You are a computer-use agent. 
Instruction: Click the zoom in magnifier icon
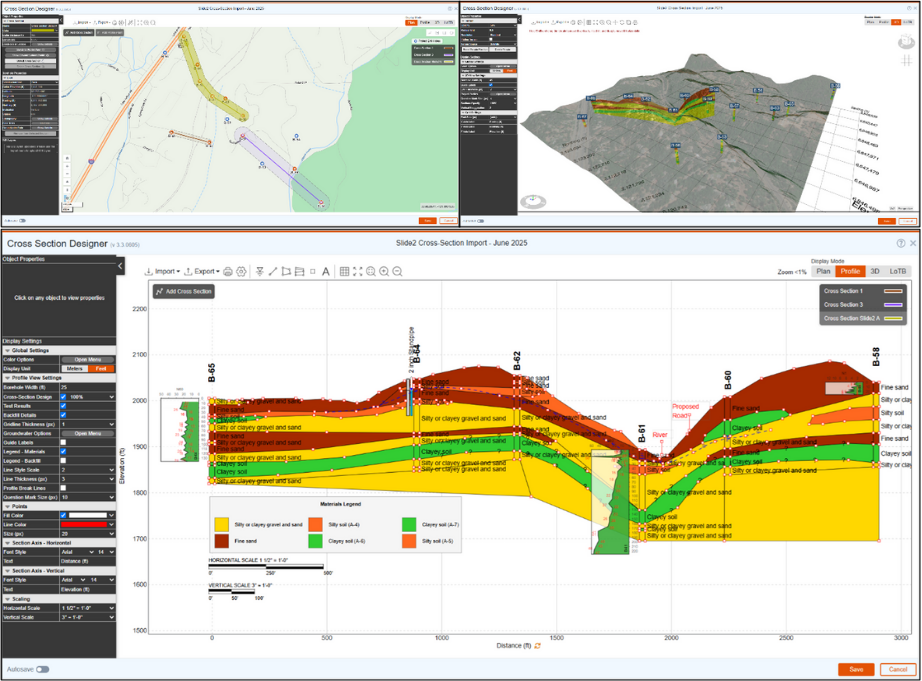click(x=384, y=272)
